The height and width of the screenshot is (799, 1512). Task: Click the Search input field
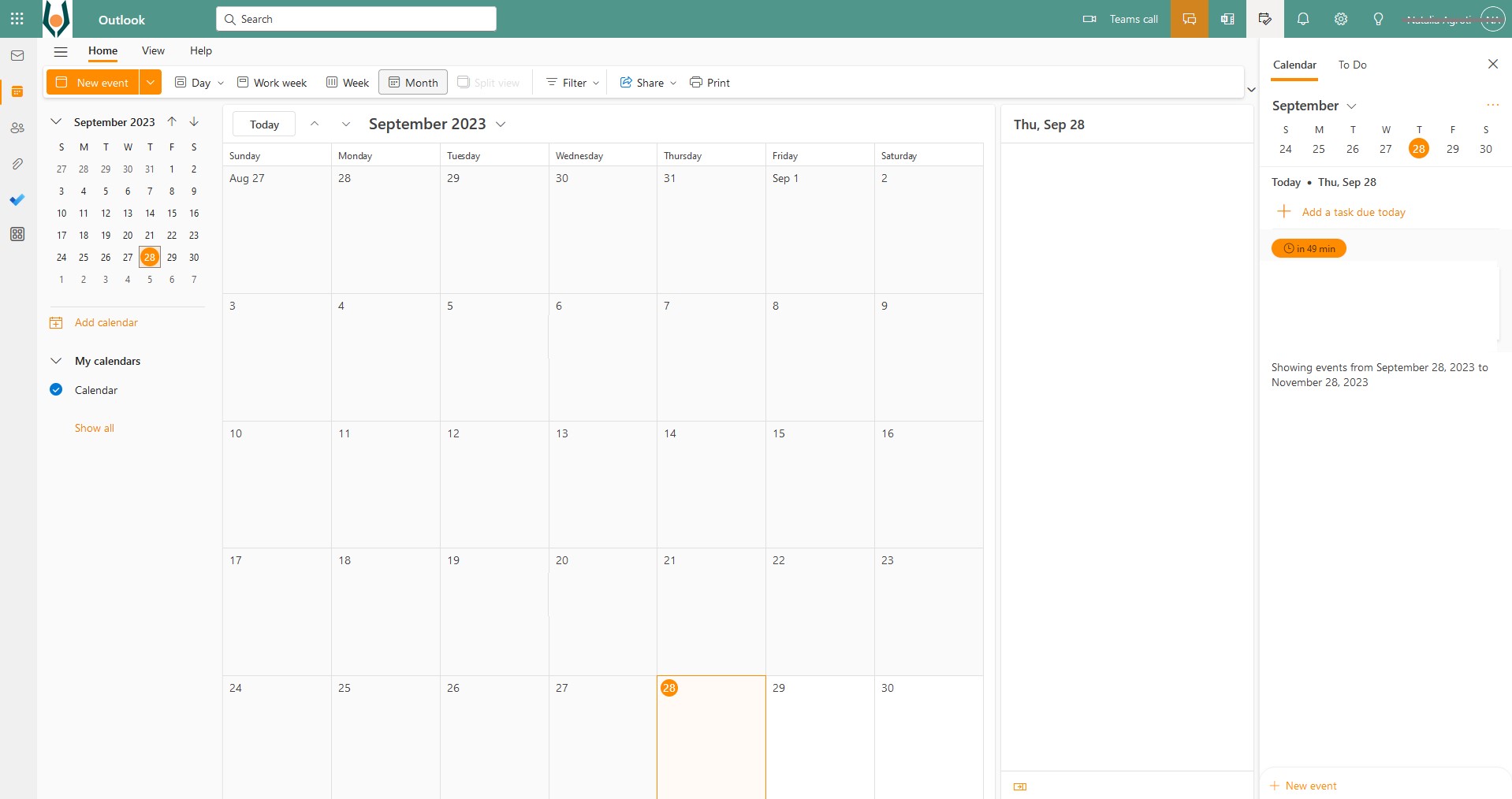click(356, 19)
